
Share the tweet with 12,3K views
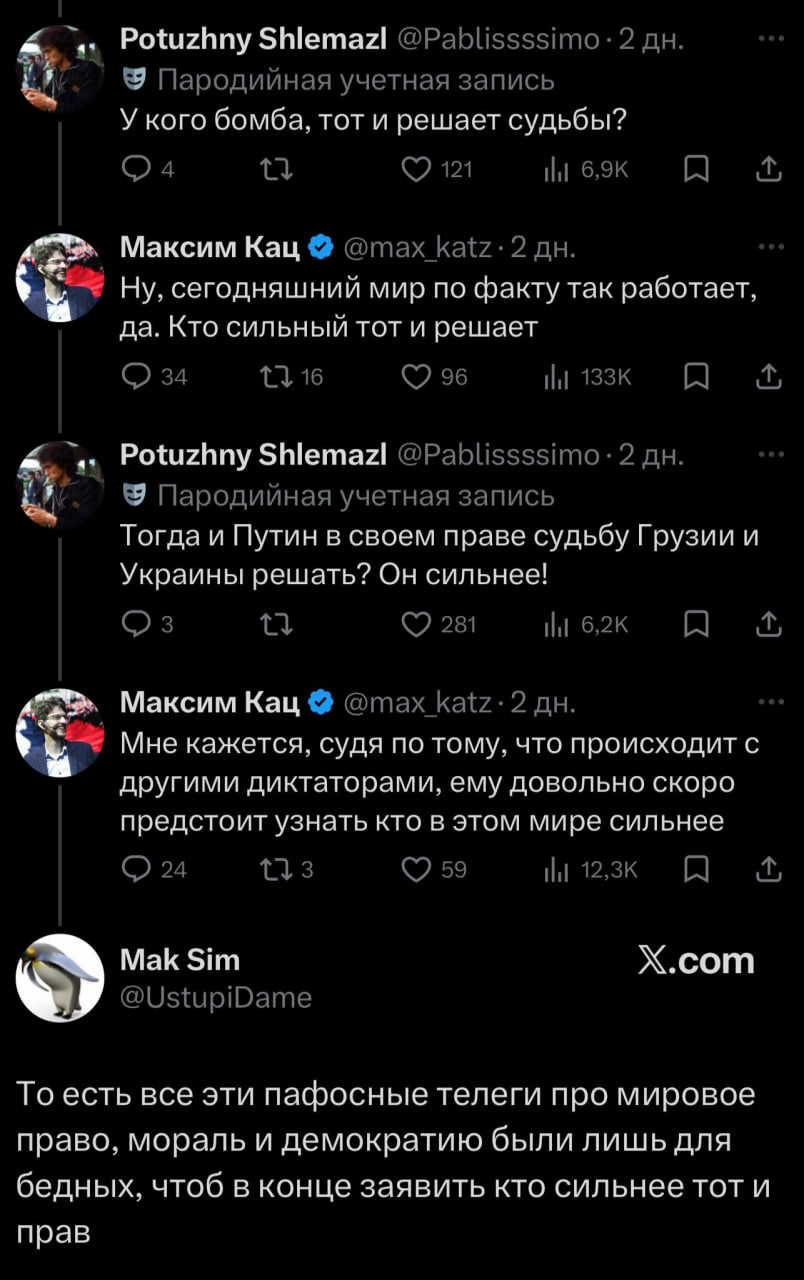(x=768, y=870)
